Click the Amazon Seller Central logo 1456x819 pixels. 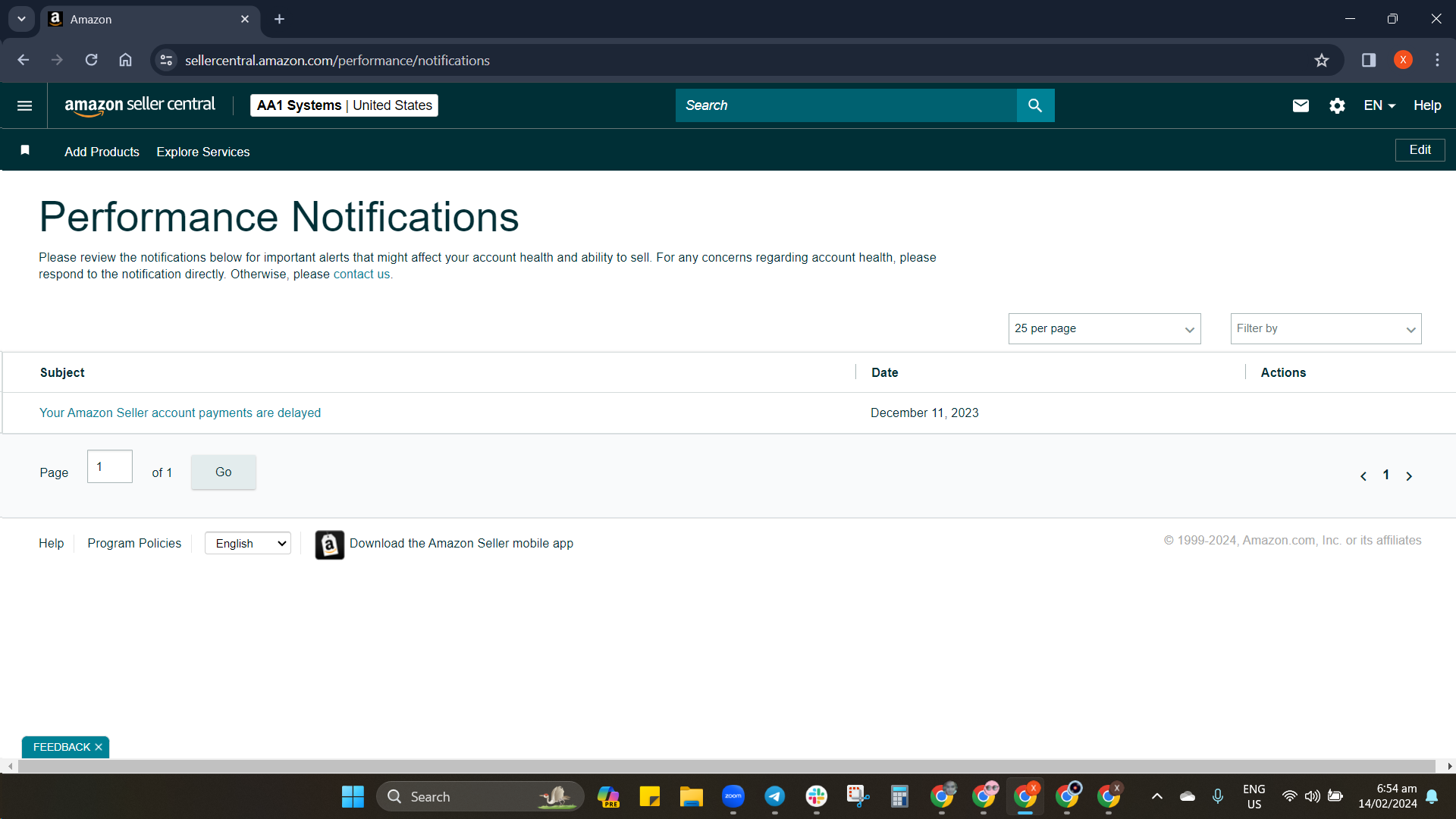click(x=140, y=105)
